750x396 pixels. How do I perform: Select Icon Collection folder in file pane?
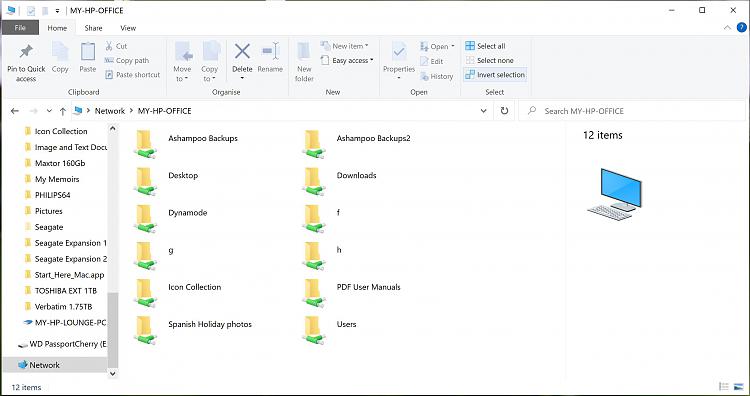tap(178, 293)
